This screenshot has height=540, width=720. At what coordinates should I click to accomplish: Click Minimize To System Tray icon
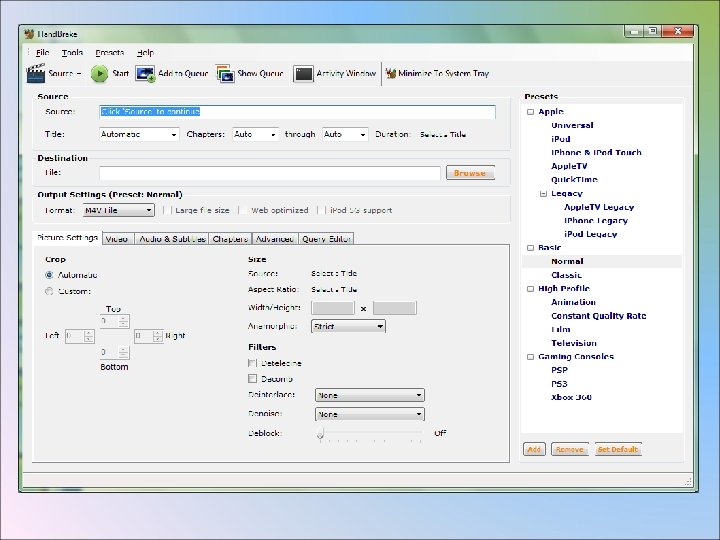pos(391,73)
